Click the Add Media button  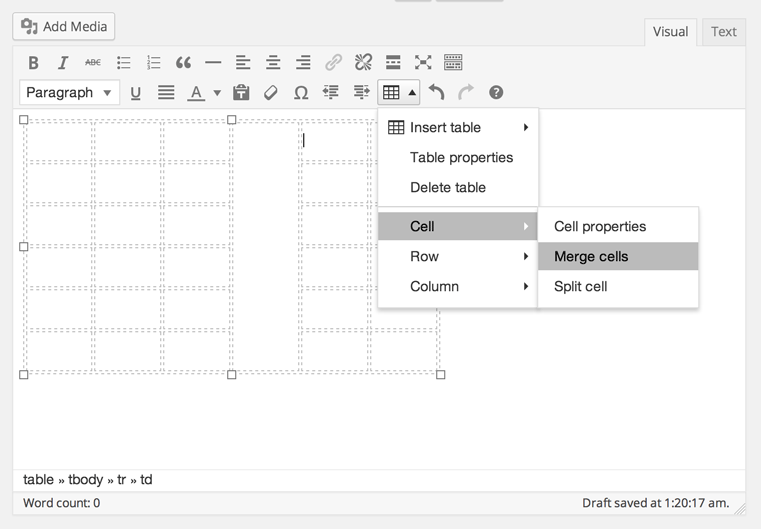64,26
